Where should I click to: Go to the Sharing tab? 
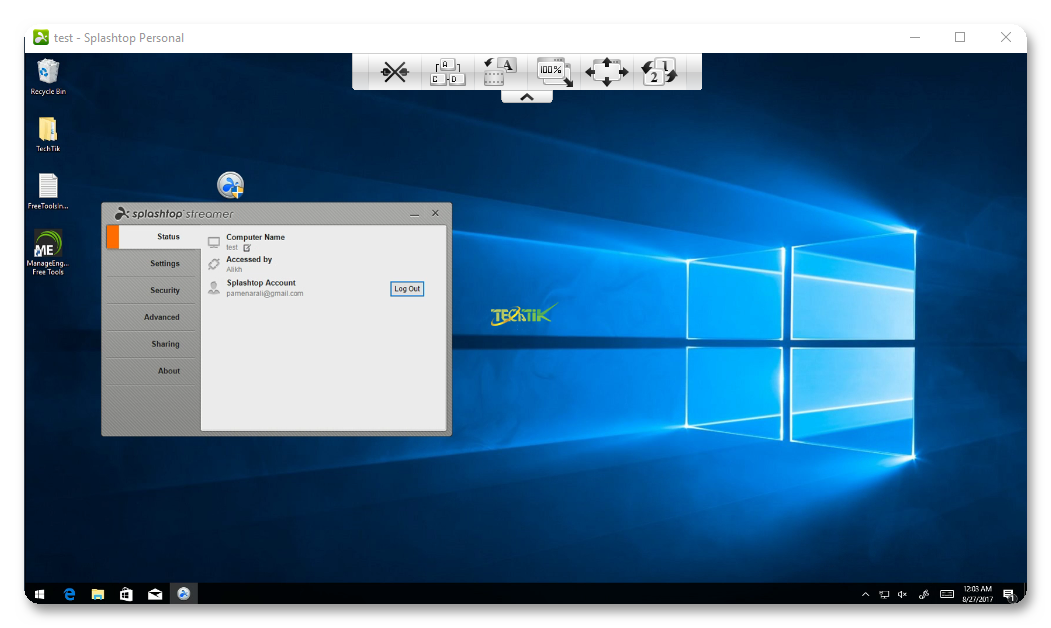(x=165, y=345)
